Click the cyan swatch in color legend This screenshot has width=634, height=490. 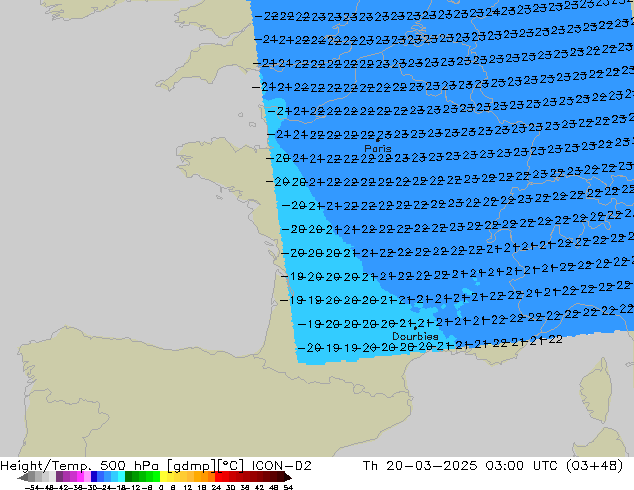coord(121,477)
